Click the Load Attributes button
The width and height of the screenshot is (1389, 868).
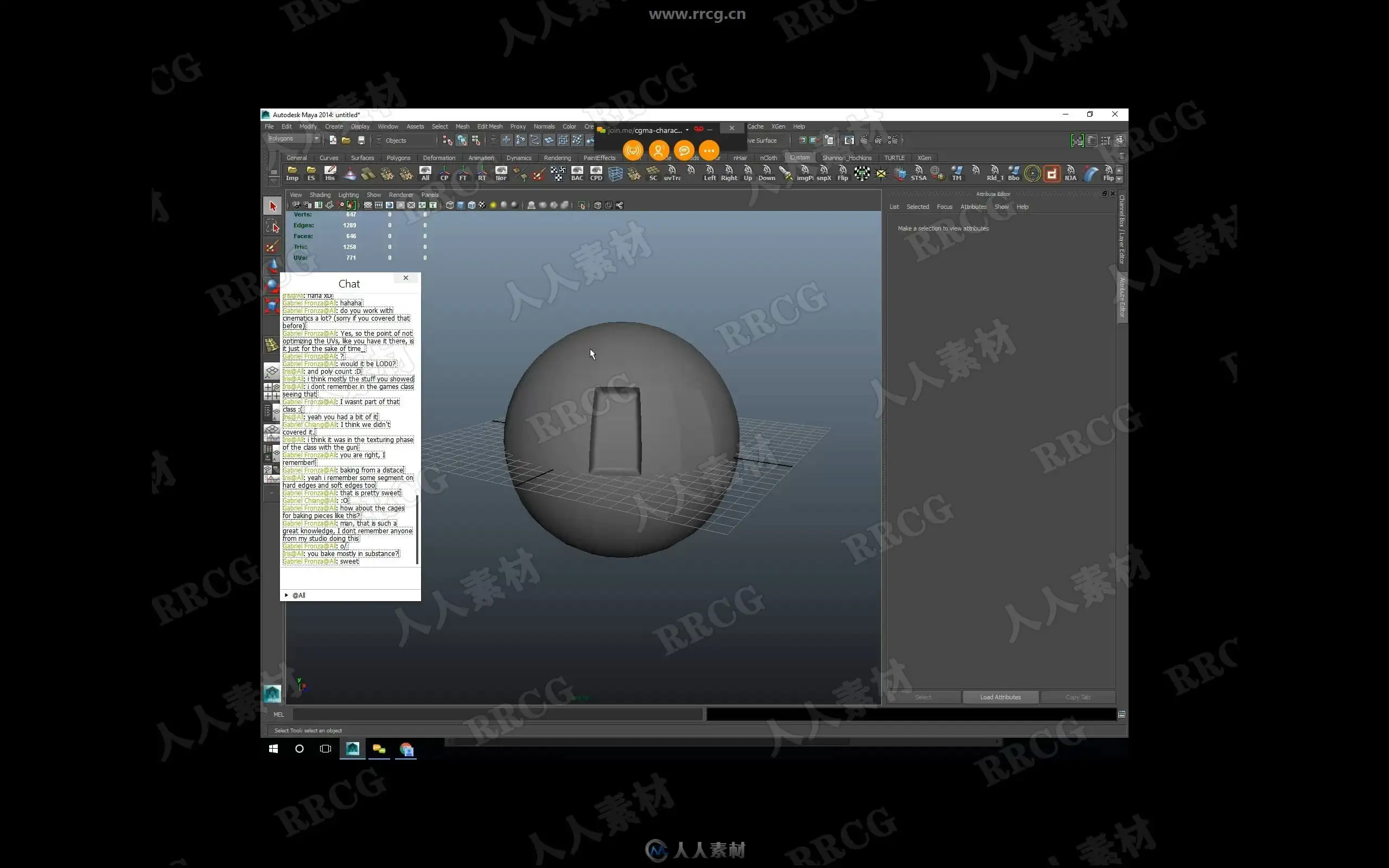1001,697
